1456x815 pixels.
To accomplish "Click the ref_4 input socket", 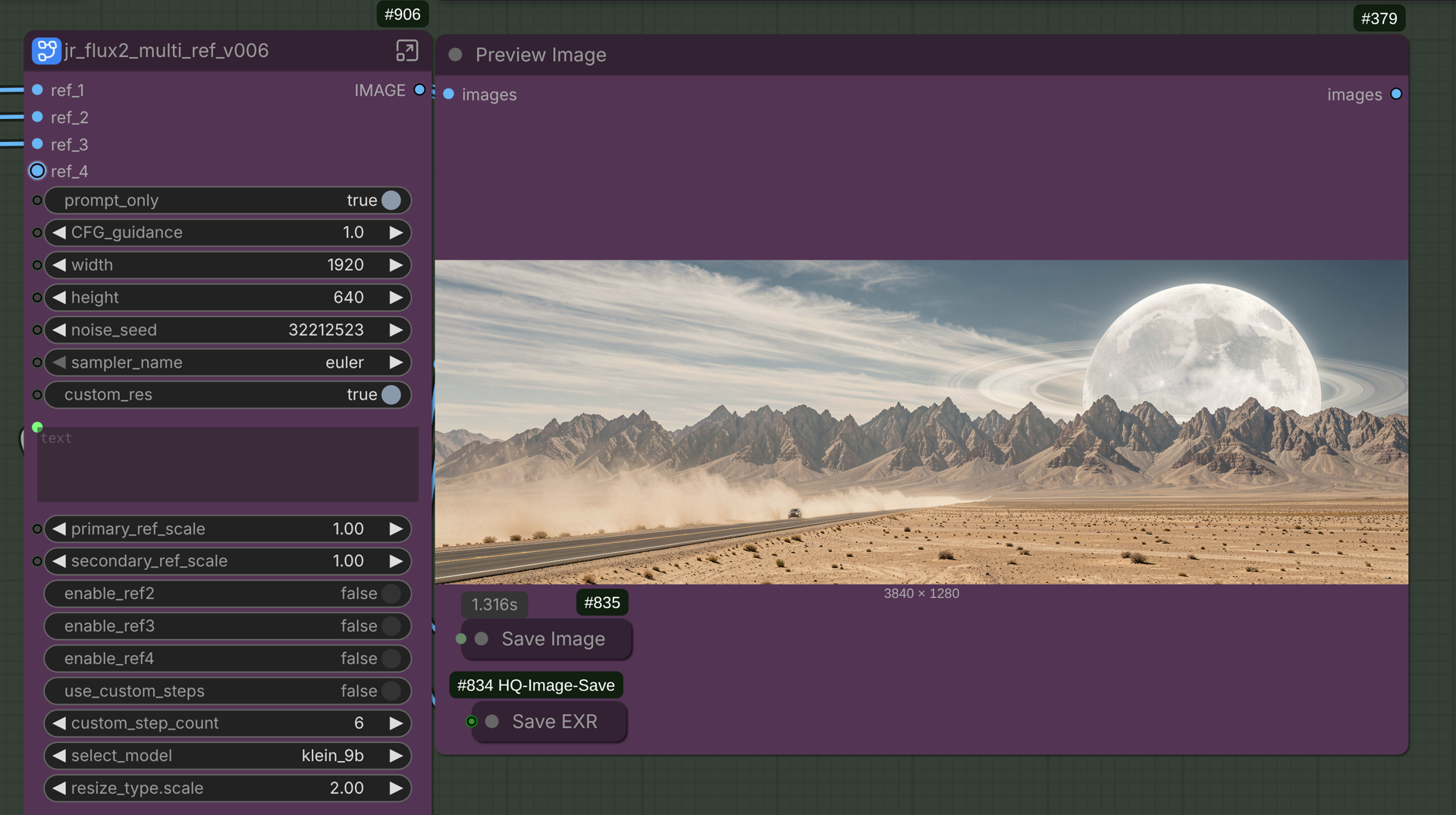I will (x=37, y=171).
